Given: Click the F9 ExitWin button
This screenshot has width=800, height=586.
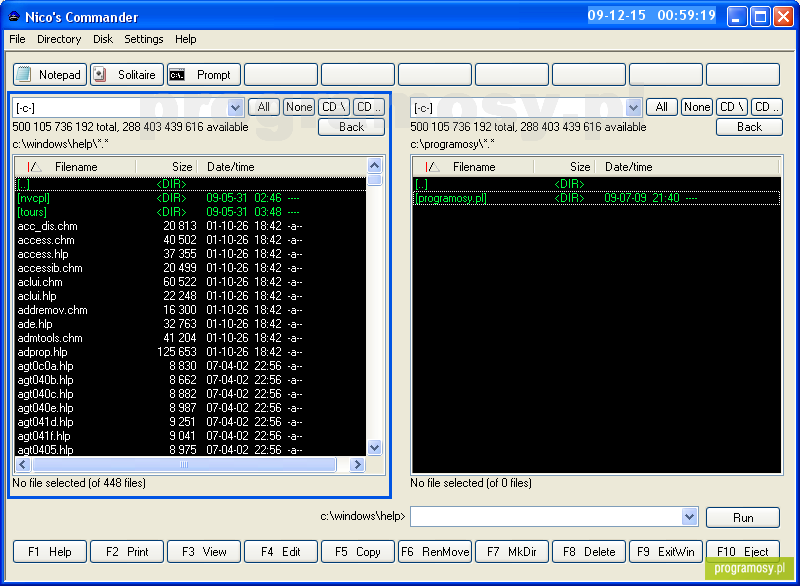Looking at the screenshot, I should coord(666,552).
